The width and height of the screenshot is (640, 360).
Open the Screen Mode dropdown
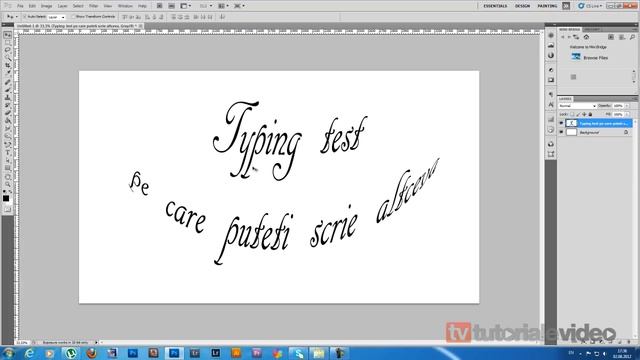click(x=239, y=6)
